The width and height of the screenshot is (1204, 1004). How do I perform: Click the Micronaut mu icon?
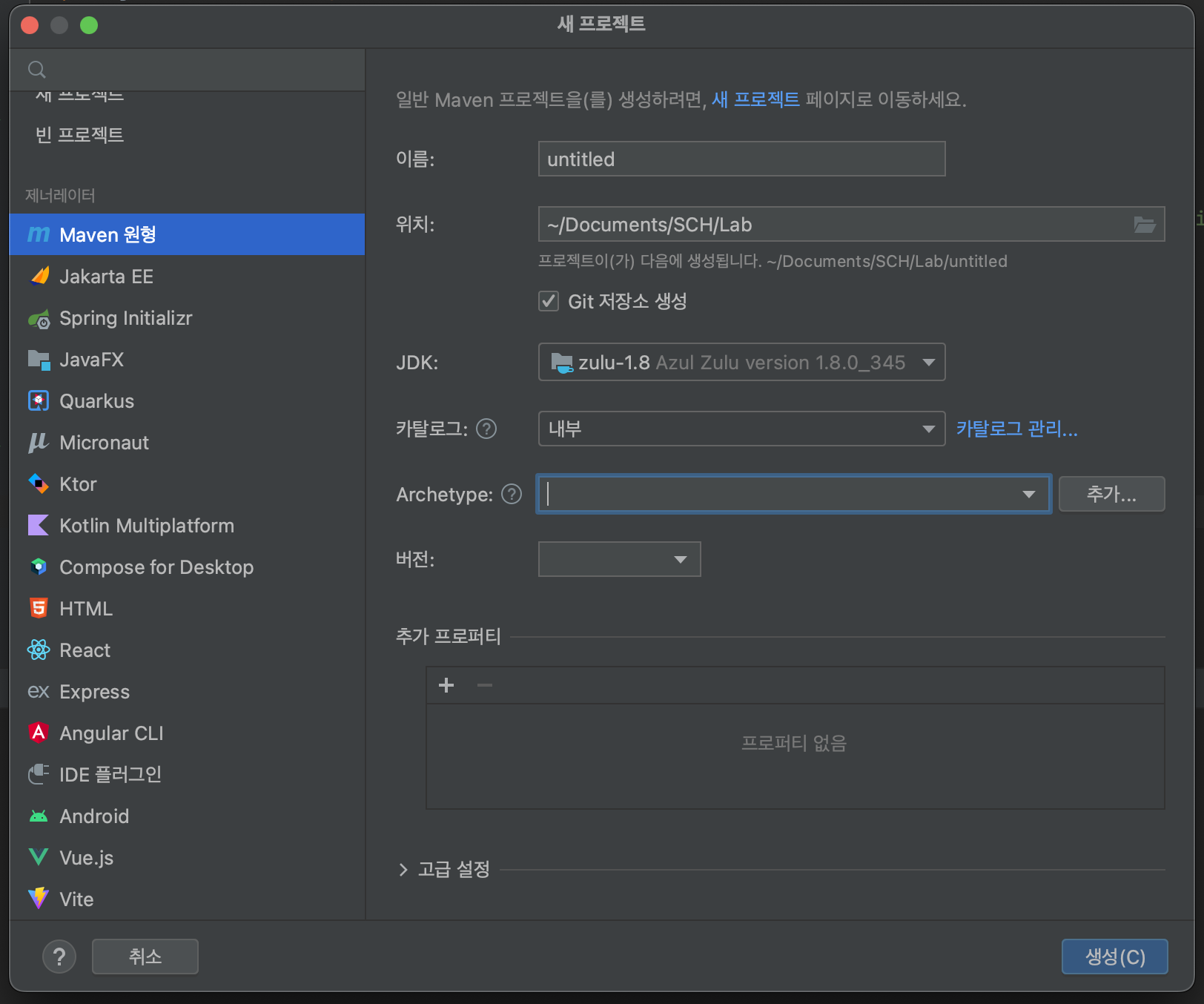pos(39,443)
